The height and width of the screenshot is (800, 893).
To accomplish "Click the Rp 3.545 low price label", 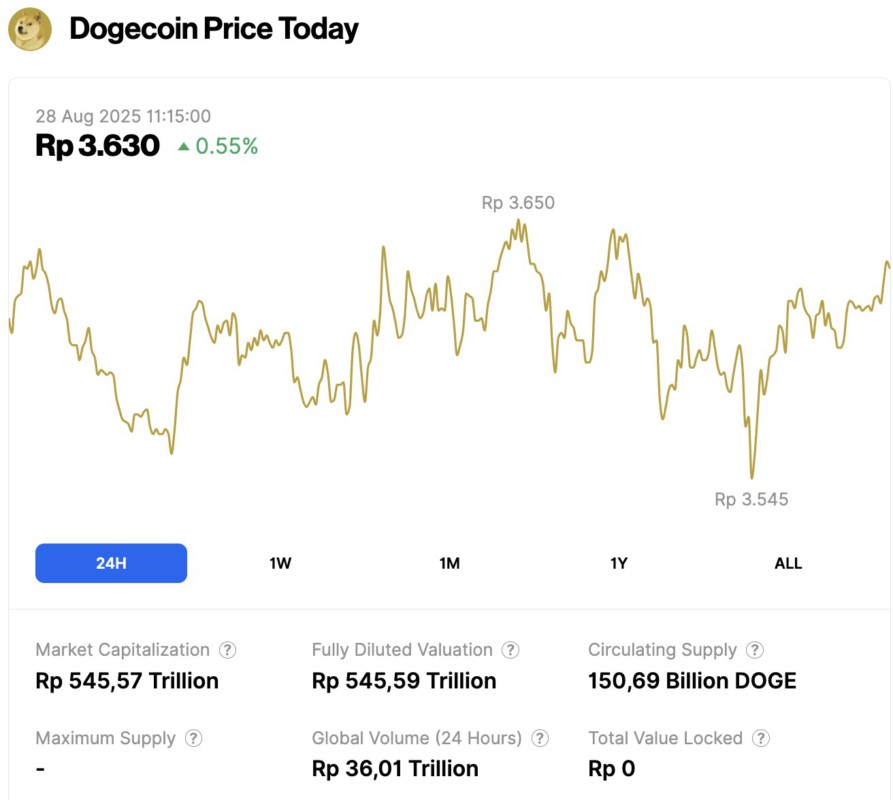I will [x=750, y=499].
